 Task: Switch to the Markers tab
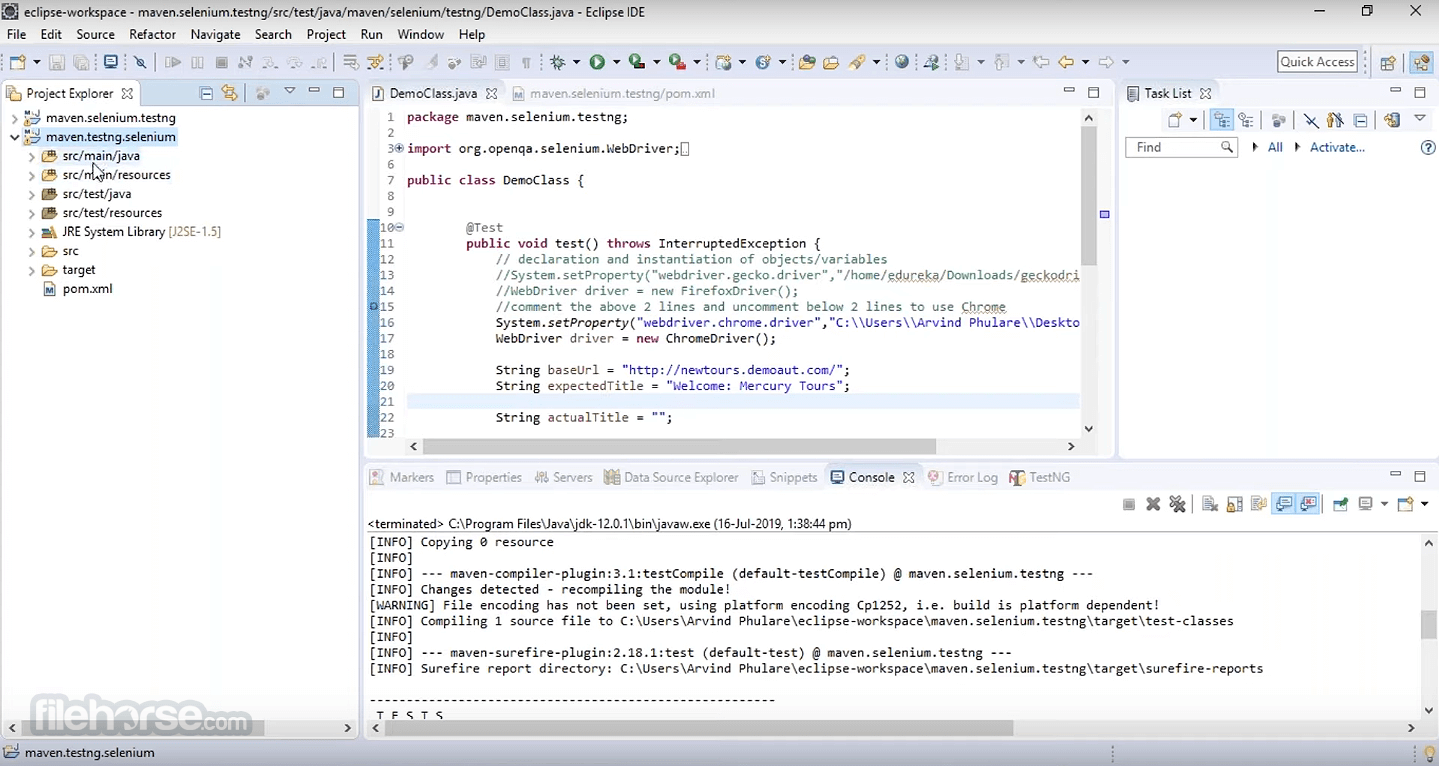click(x=402, y=477)
